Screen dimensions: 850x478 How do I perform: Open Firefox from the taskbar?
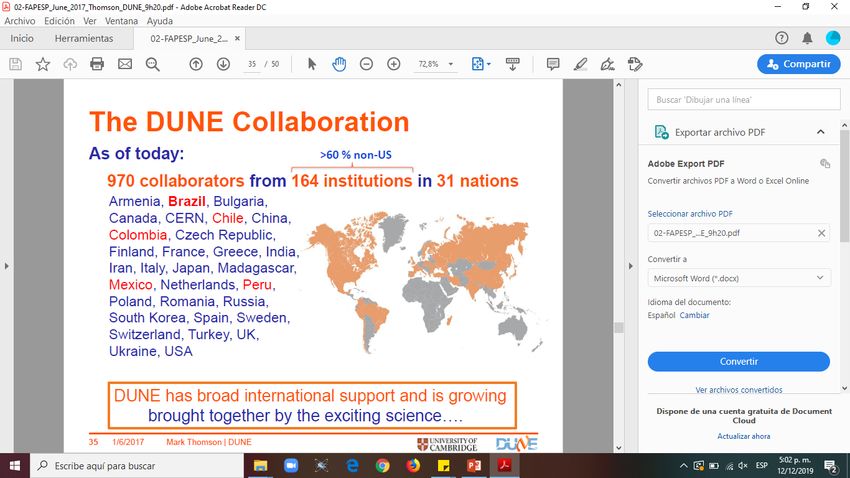click(x=413, y=466)
